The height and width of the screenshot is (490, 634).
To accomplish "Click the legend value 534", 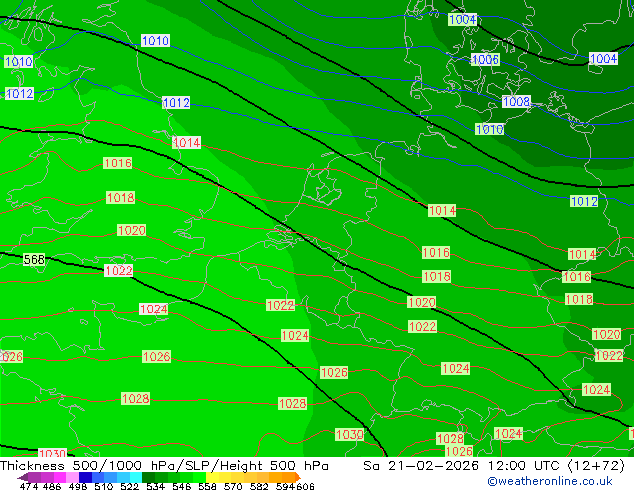I will coord(155,486).
